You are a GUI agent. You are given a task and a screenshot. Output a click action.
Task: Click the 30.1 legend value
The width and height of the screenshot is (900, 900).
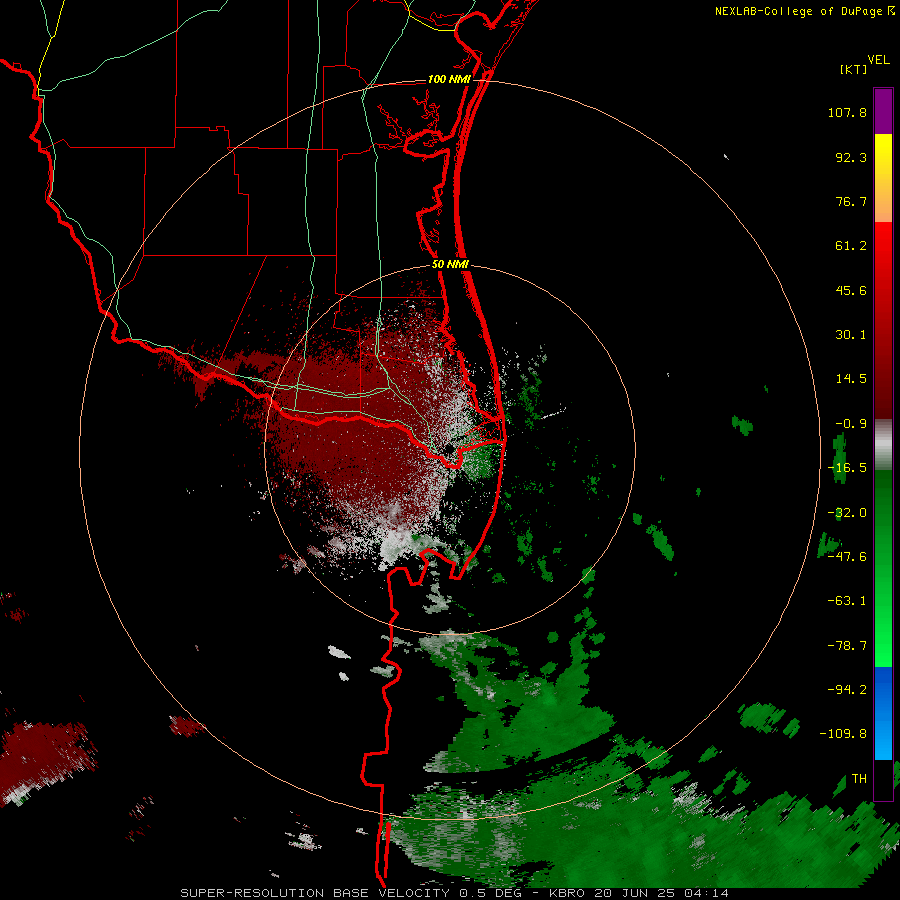tap(851, 335)
